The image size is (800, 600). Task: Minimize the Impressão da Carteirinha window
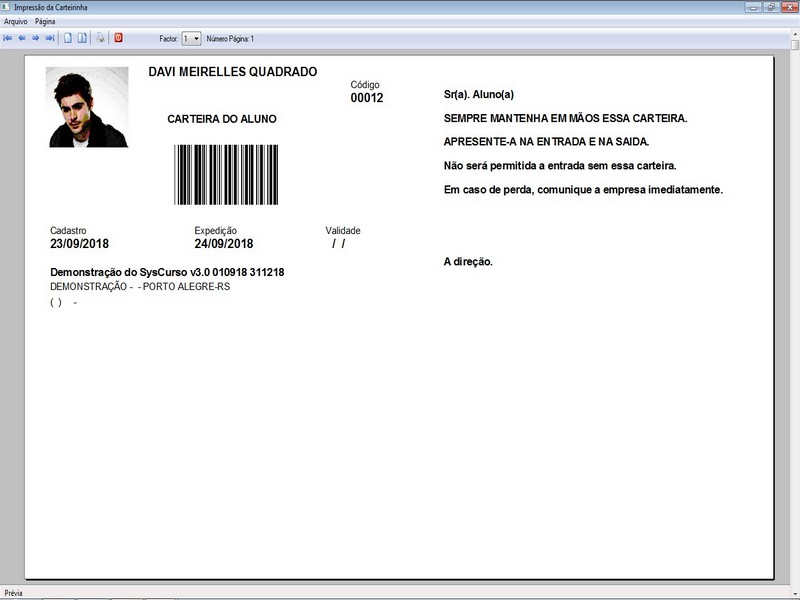pyautogui.click(x=753, y=7)
